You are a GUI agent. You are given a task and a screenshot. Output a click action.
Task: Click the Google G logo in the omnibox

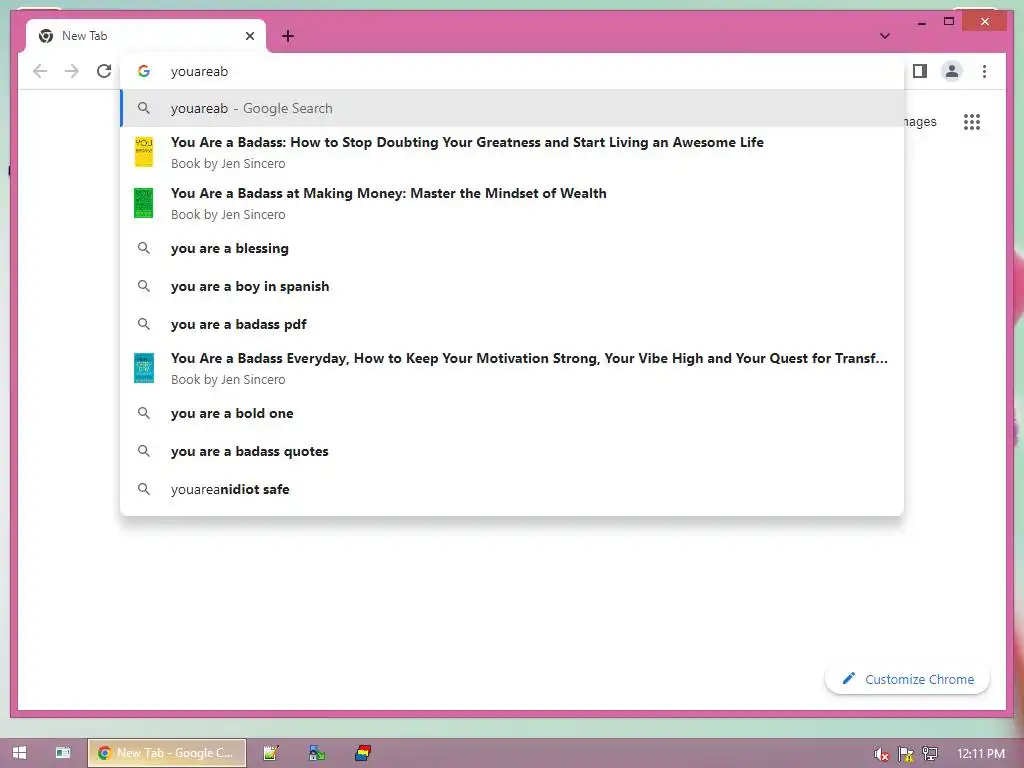[144, 71]
